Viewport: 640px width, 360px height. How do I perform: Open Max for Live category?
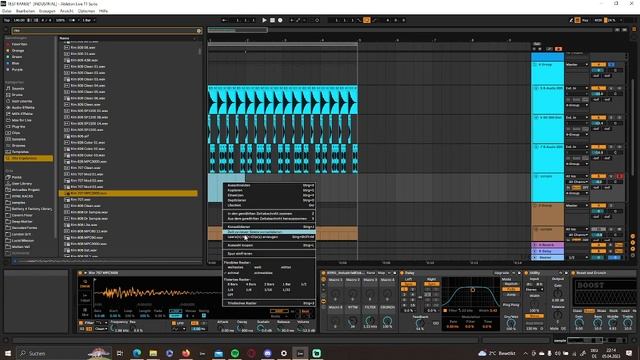[22, 120]
